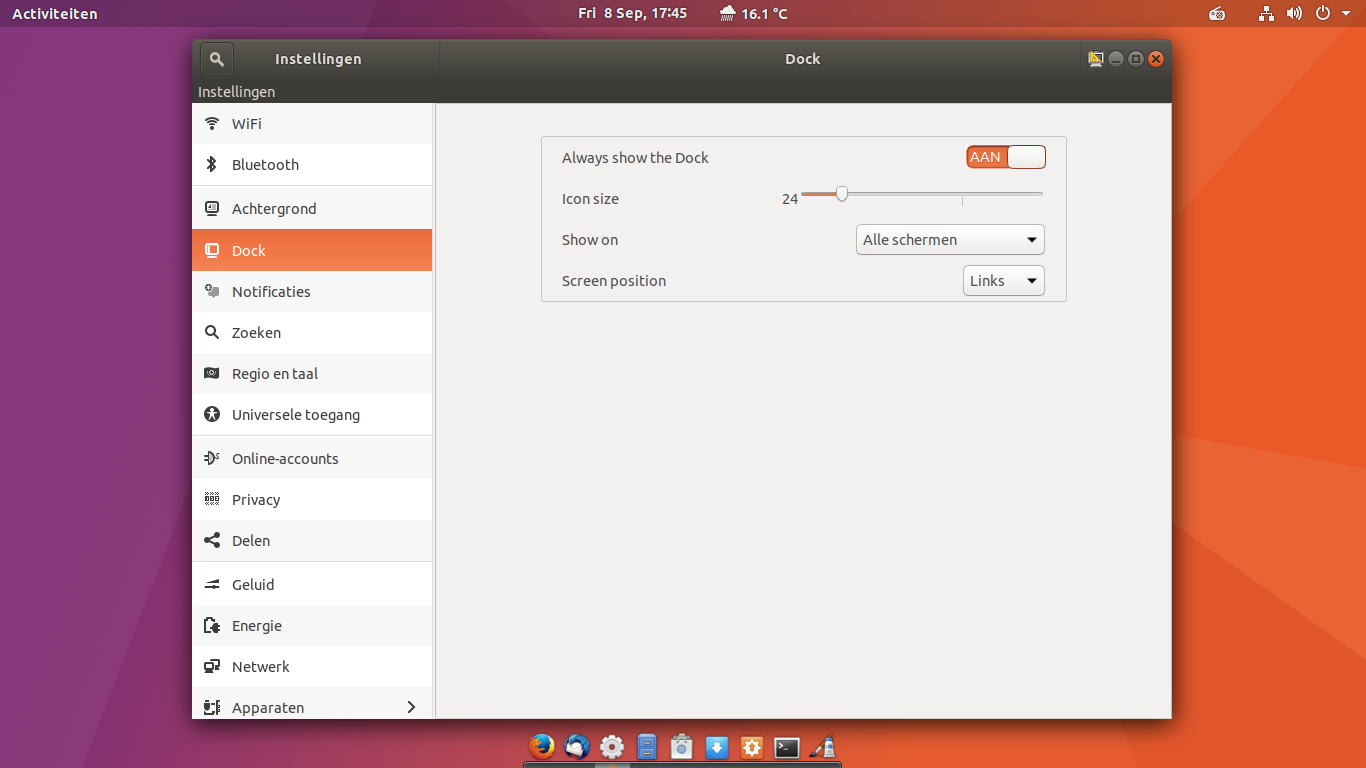Open the Show on 'Alle schermen' dropdown
Image resolution: width=1366 pixels, height=768 pixels.
coord(950,240)
